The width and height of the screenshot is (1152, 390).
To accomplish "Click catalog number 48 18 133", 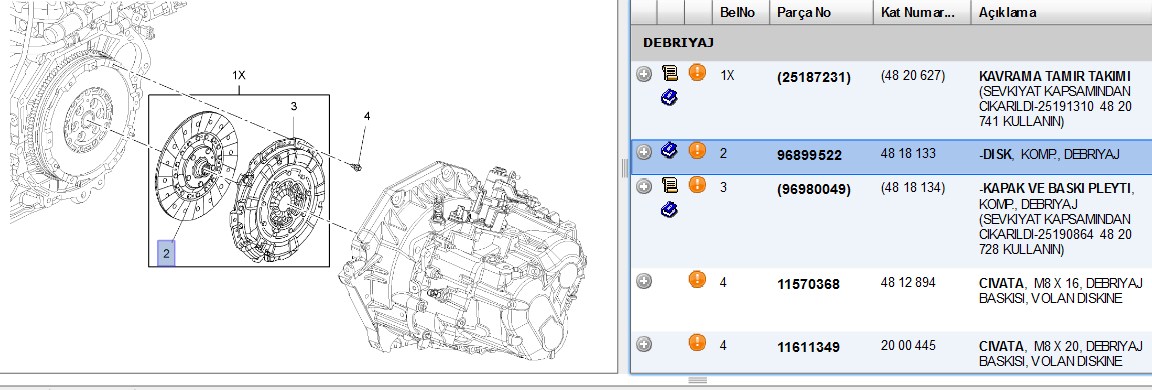I will (908, 154).
